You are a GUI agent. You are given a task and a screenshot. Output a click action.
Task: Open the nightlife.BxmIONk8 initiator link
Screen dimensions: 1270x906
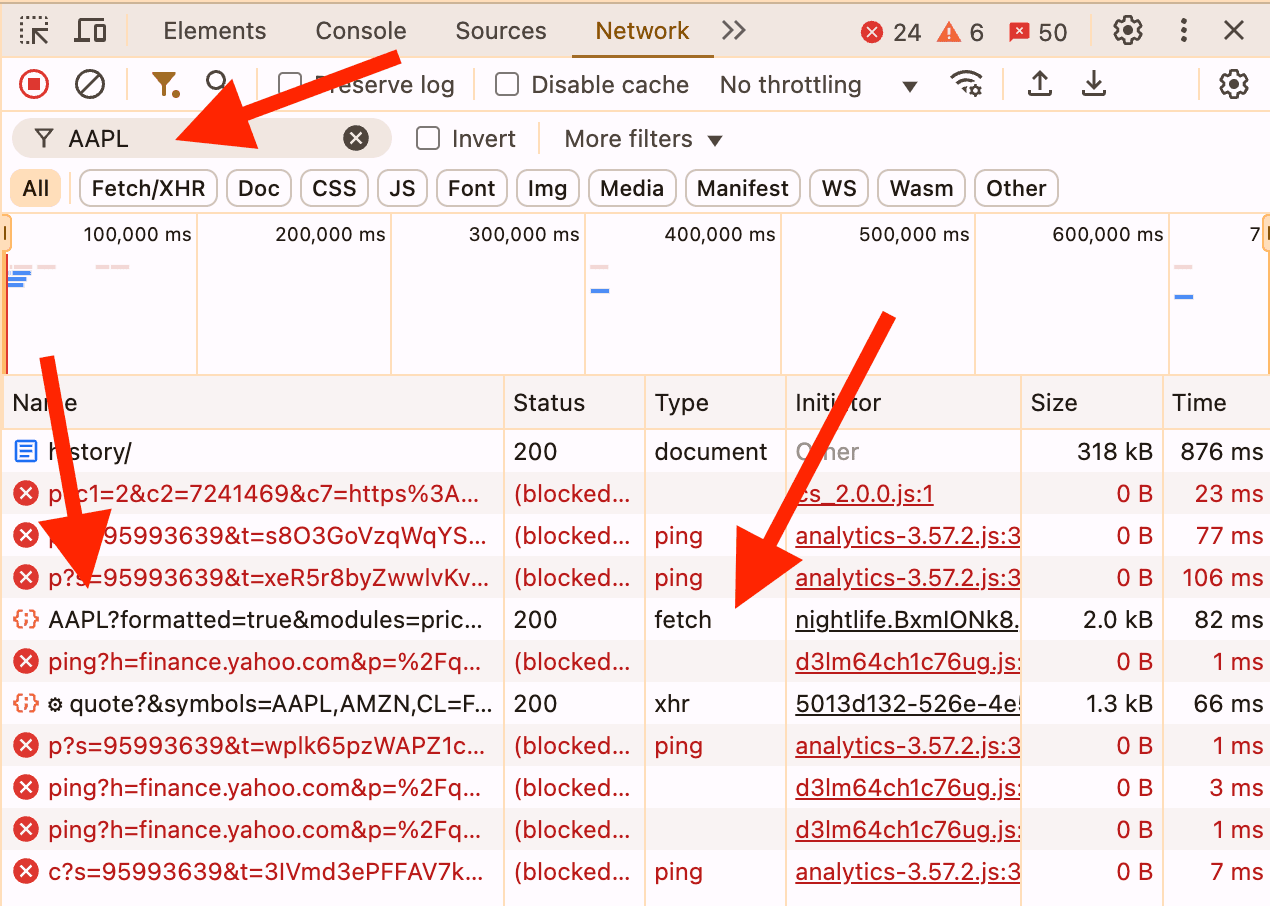pos(907,620)
